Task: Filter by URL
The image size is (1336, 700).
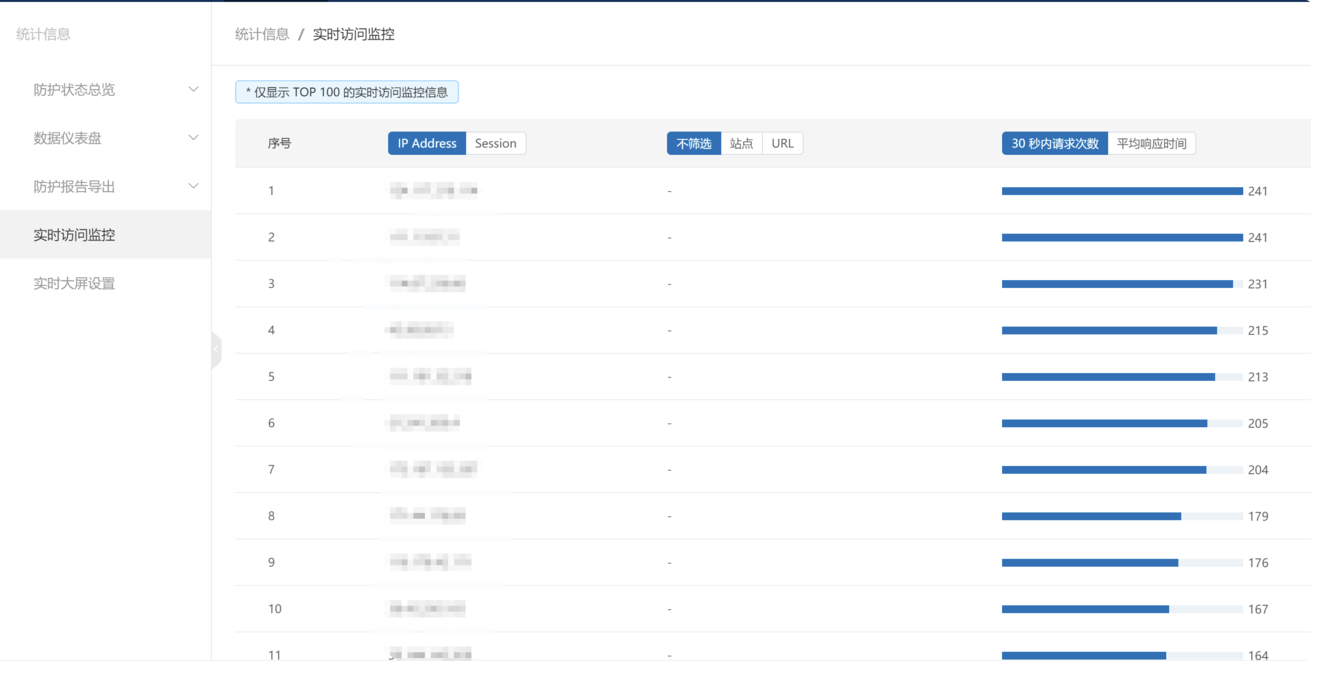Action: click(x=782, y=143)
